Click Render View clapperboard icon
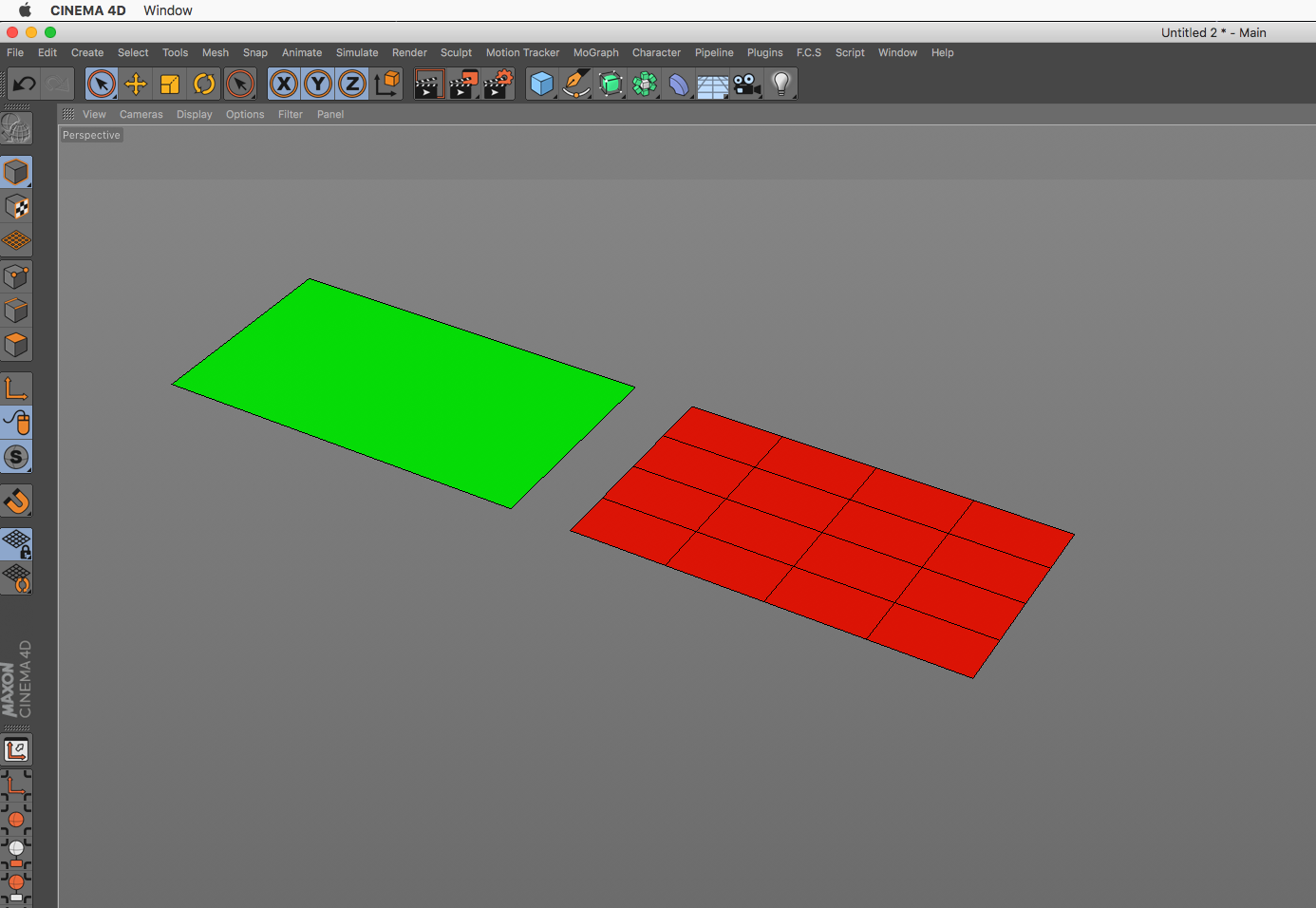Viewport: 1316px width, 908px height. click(429, 84)
